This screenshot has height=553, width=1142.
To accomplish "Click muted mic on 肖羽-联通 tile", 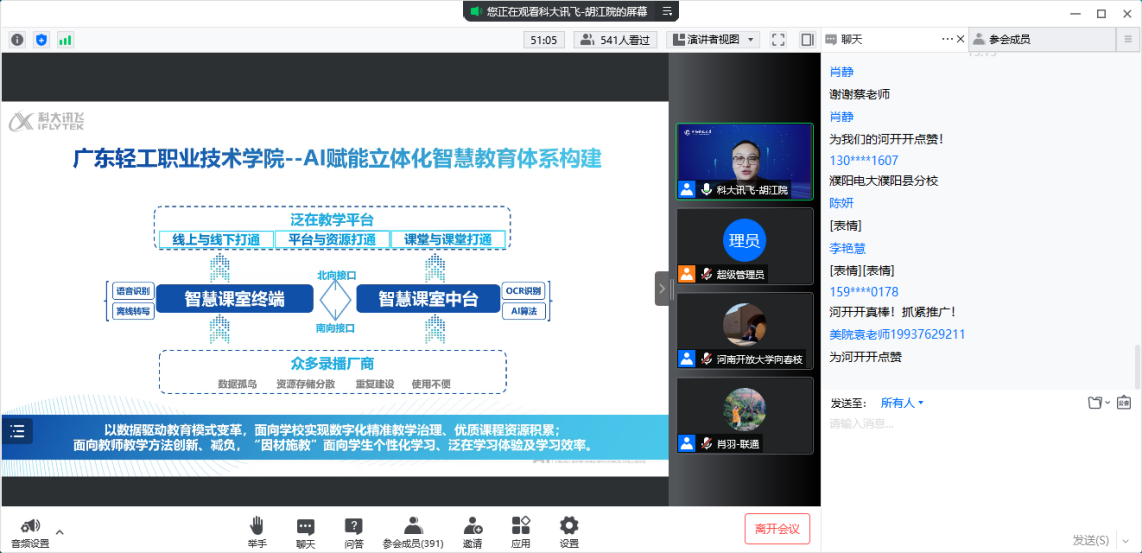I will 706,443.
